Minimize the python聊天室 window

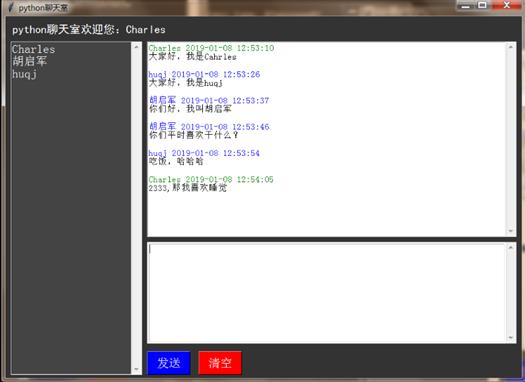coord(466,6)
